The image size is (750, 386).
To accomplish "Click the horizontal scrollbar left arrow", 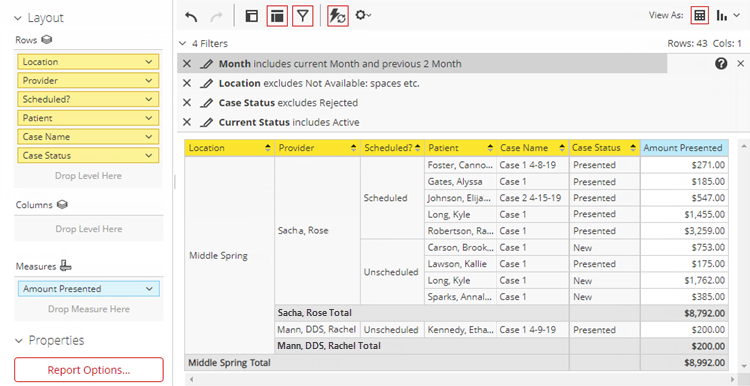I will pos(191,379).
